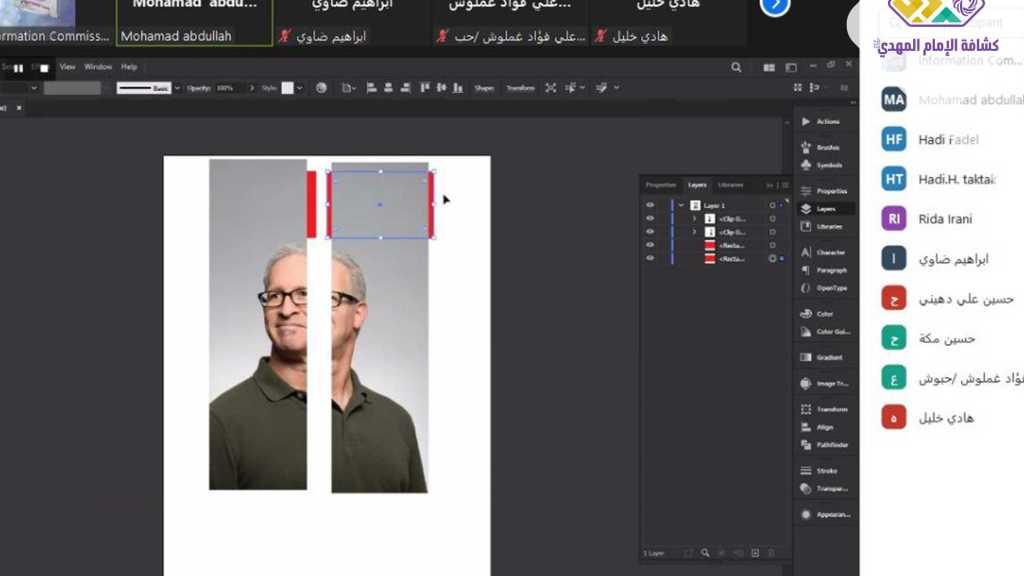This screenshot has width=1024, height=576.
Task: Collapse the Layer 1 tree arrow
Action: click(x=681, y=205)
